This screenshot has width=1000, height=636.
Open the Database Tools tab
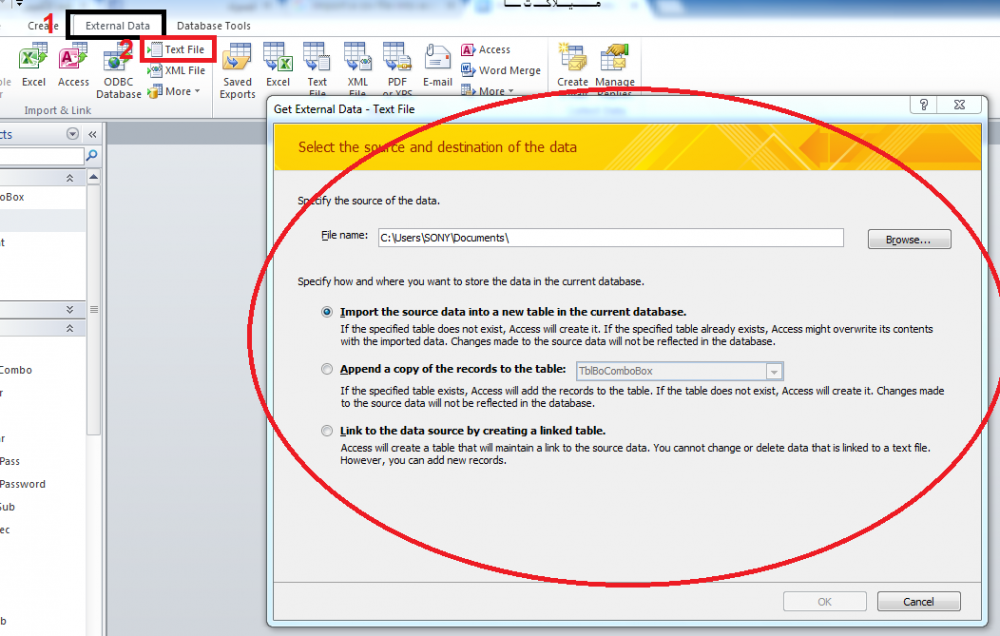click(x=214, y=26)
